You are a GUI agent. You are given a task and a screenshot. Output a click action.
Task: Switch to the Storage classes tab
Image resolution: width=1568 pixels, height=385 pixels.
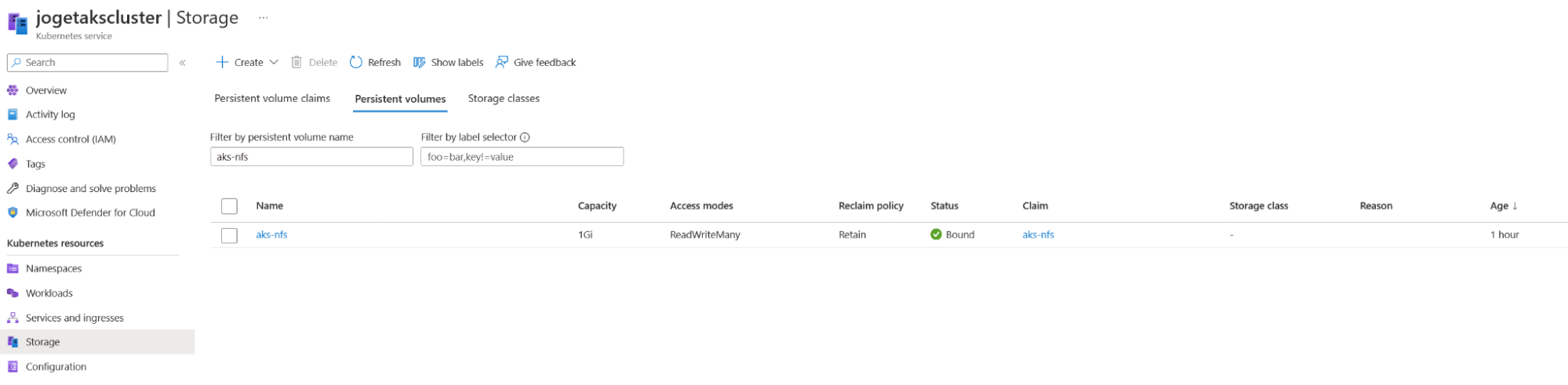click(x=504, y=98)
